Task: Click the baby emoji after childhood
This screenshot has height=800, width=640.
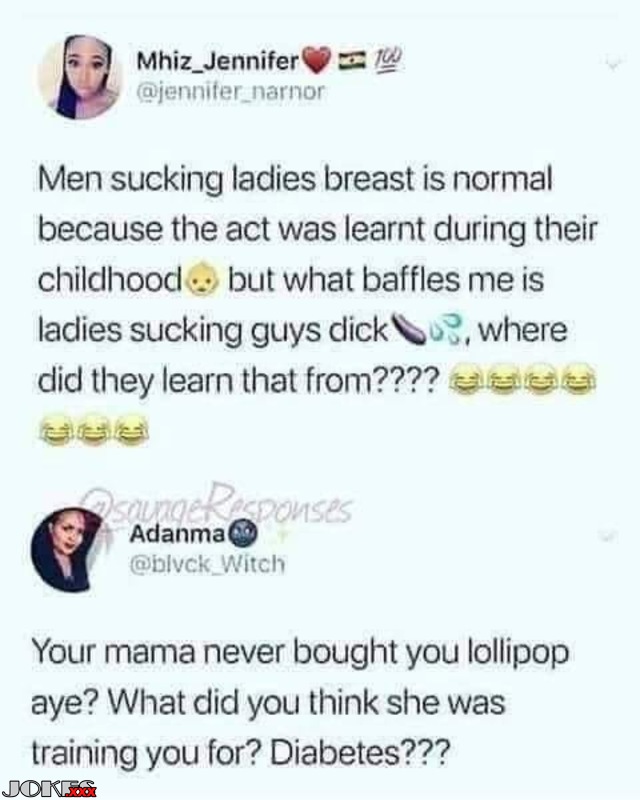Action: click(203, 280)
